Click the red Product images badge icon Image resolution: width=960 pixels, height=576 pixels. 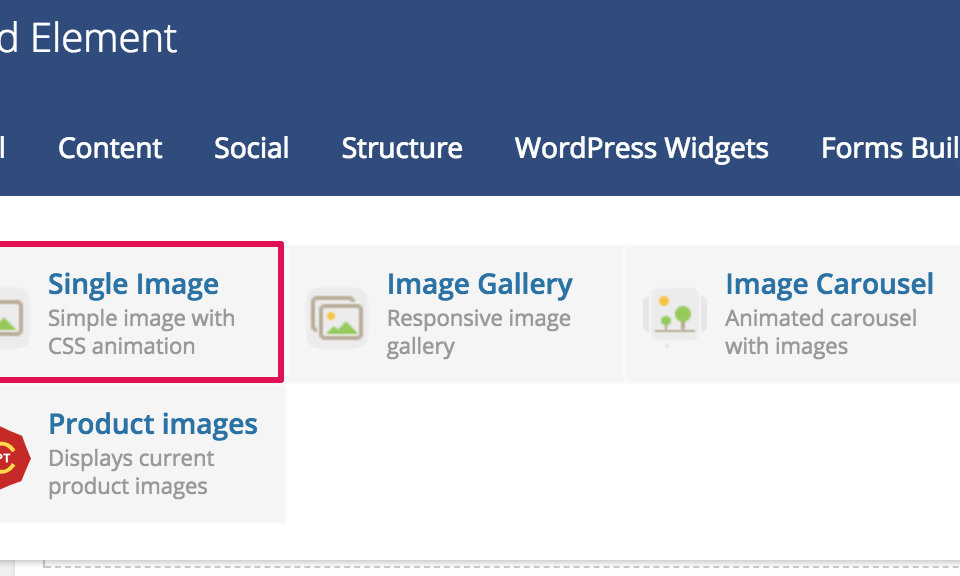(x=13, y=458)
